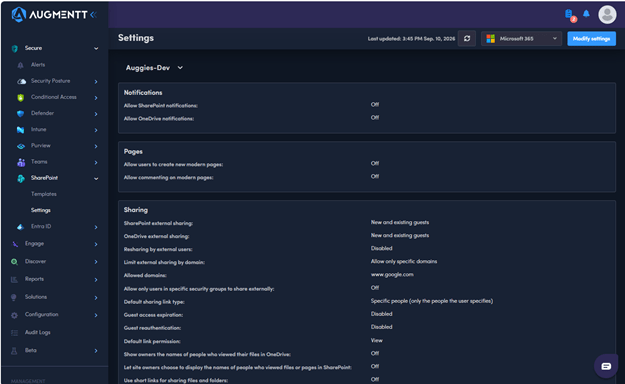This screenshot has width=625, height=384.
Task: Refresh settings with the sync icon
Action: (x=467, y=39)
